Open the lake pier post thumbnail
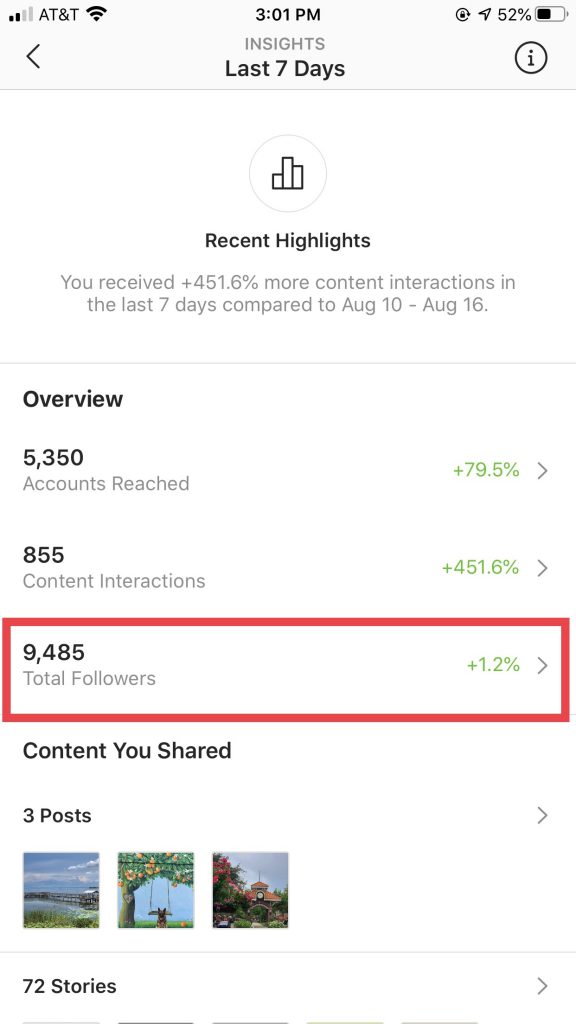This screenshot has width=576, height=1024. pyautogui.click(x=61, y=889)
